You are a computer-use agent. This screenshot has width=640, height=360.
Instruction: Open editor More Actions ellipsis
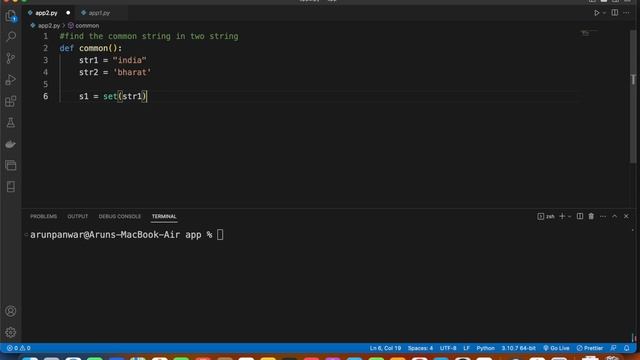click(626, 13)
